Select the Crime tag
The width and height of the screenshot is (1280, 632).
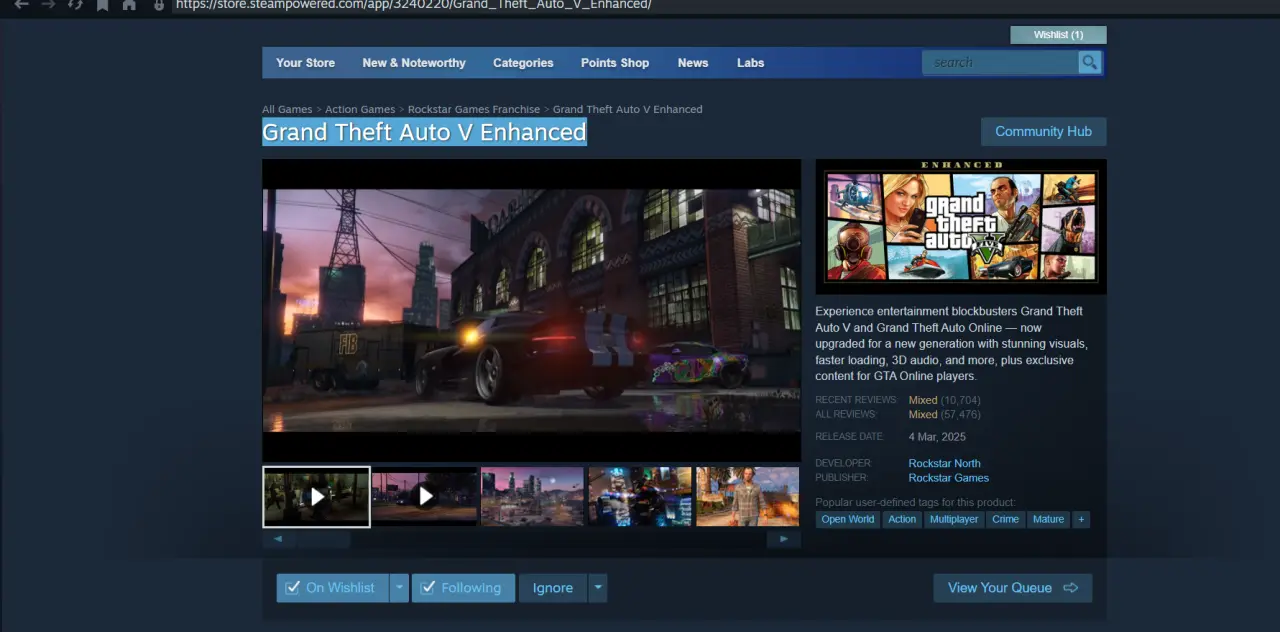point(1006,519)
